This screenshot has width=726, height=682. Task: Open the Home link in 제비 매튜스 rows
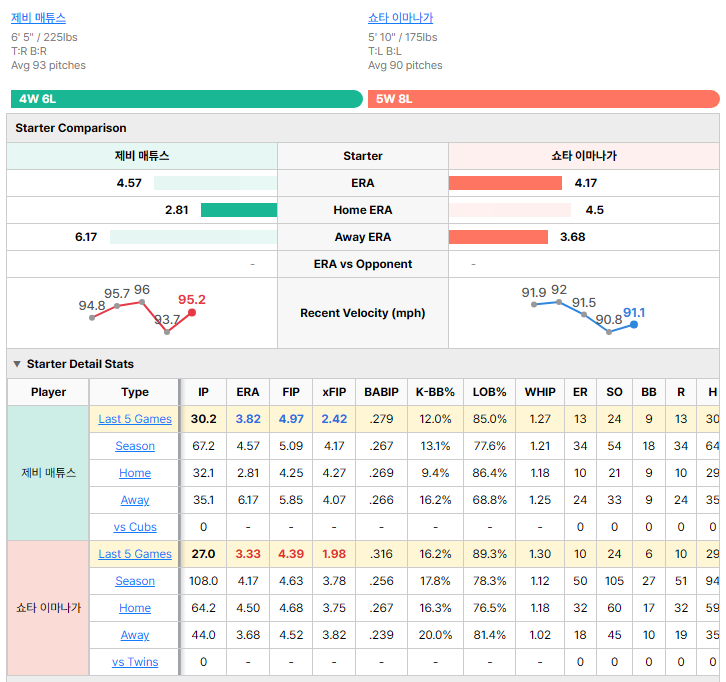point(135,473)
